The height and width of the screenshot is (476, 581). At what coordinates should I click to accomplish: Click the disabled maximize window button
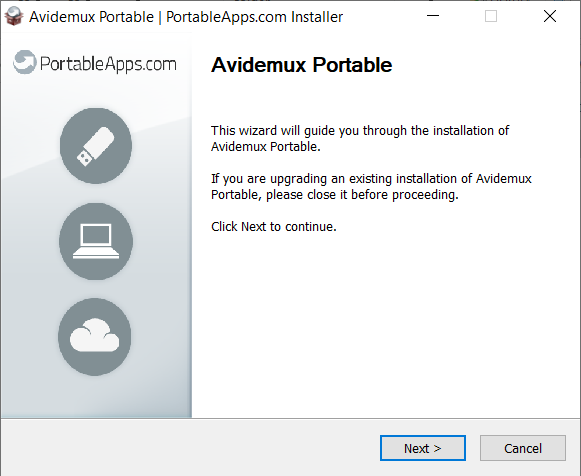tap(491, 16)
